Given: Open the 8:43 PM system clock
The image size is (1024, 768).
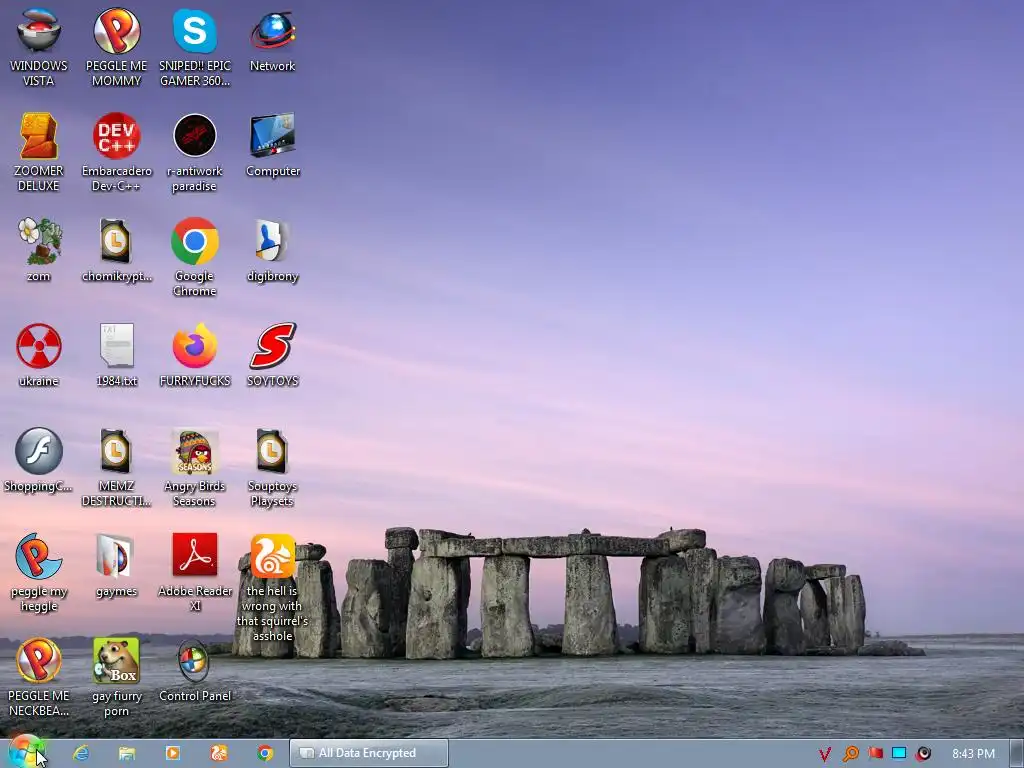Looking at the screenshot, I should [x=973, y=754].
